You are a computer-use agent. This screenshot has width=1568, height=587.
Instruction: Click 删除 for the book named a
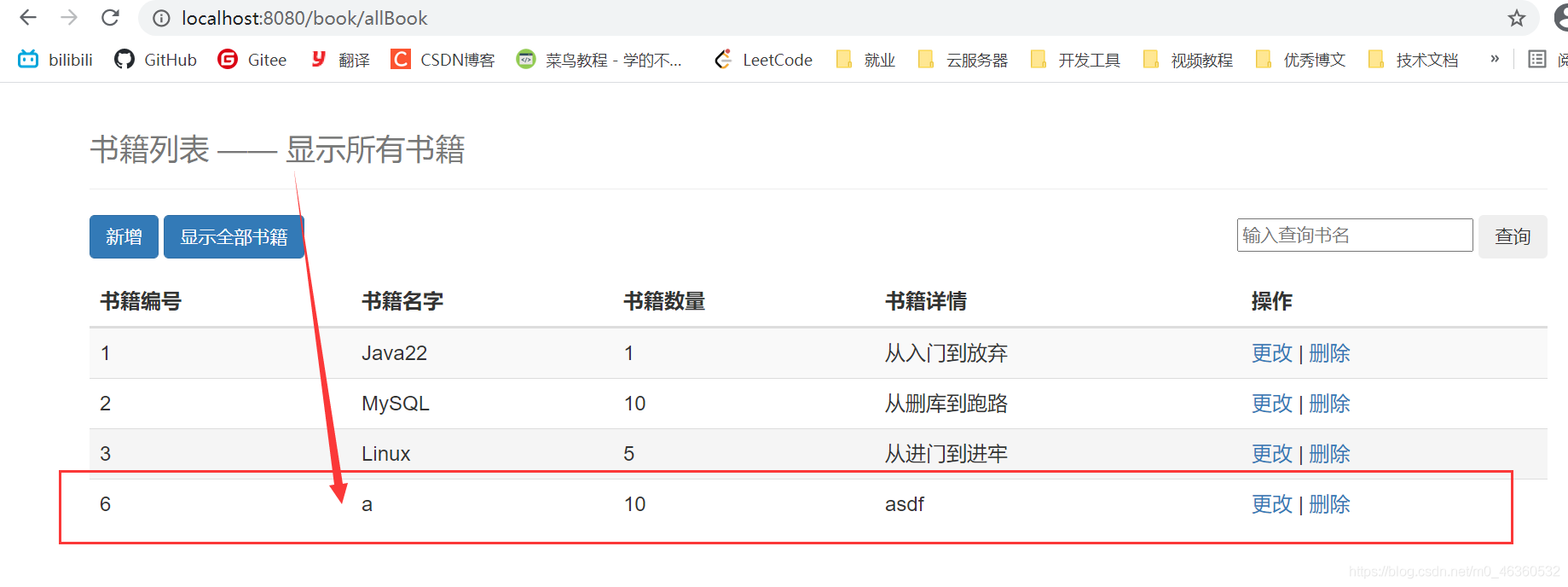pos(1329,504)
